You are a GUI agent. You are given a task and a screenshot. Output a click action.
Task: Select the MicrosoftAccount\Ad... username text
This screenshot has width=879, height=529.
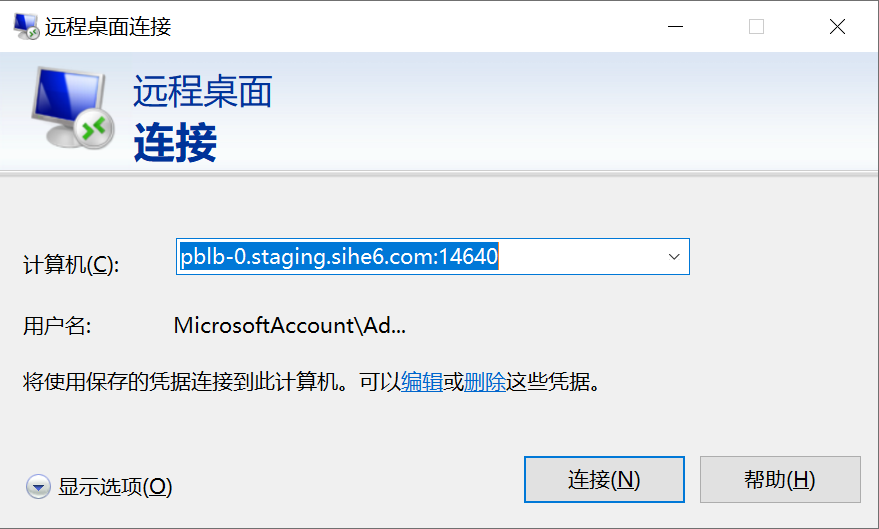pos(290,326)
